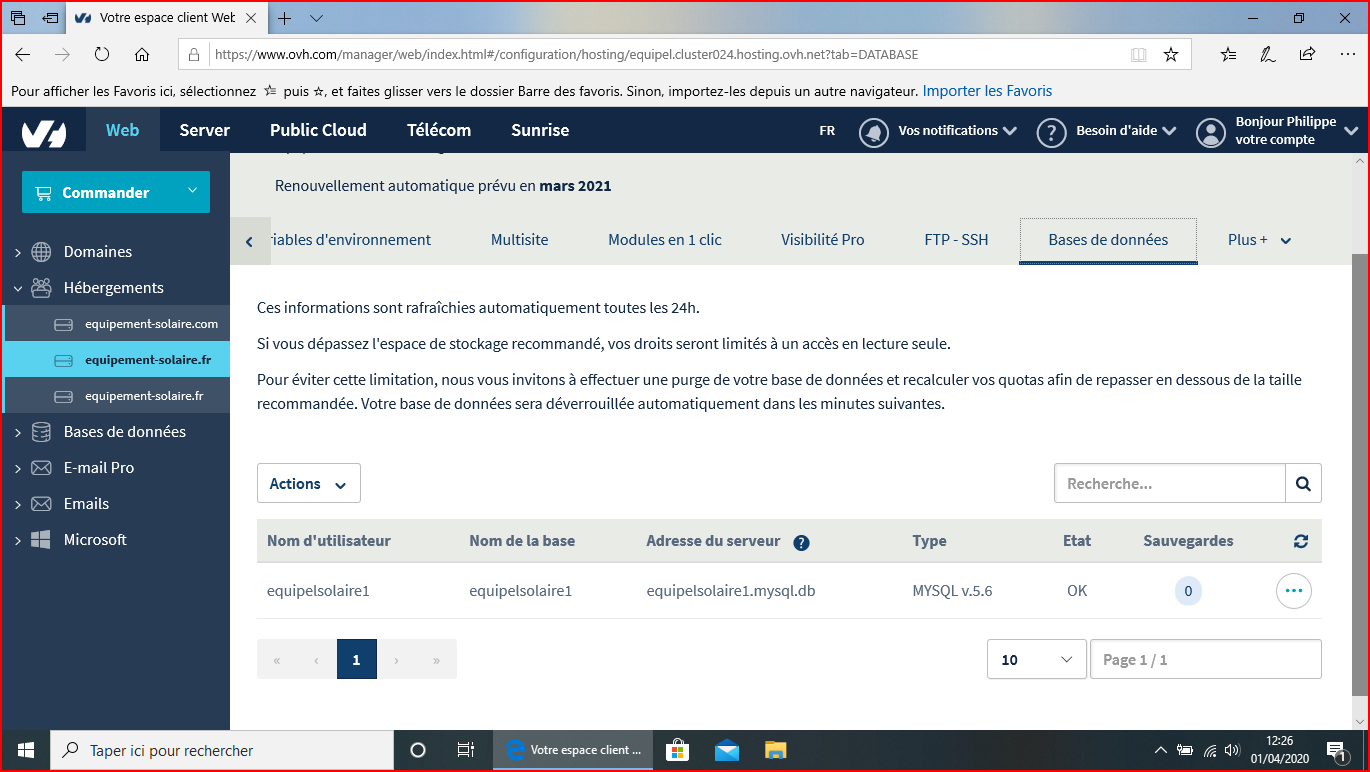The image size is (1370, 772).
Task: Click the Hébergements group icon
Action: click(41, 288)
